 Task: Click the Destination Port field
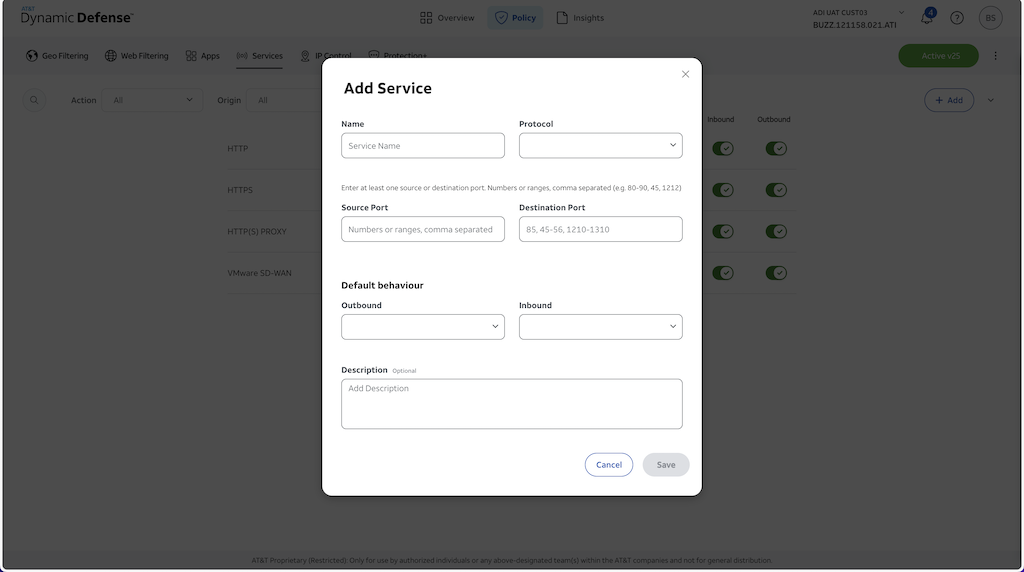click(600, 229)
